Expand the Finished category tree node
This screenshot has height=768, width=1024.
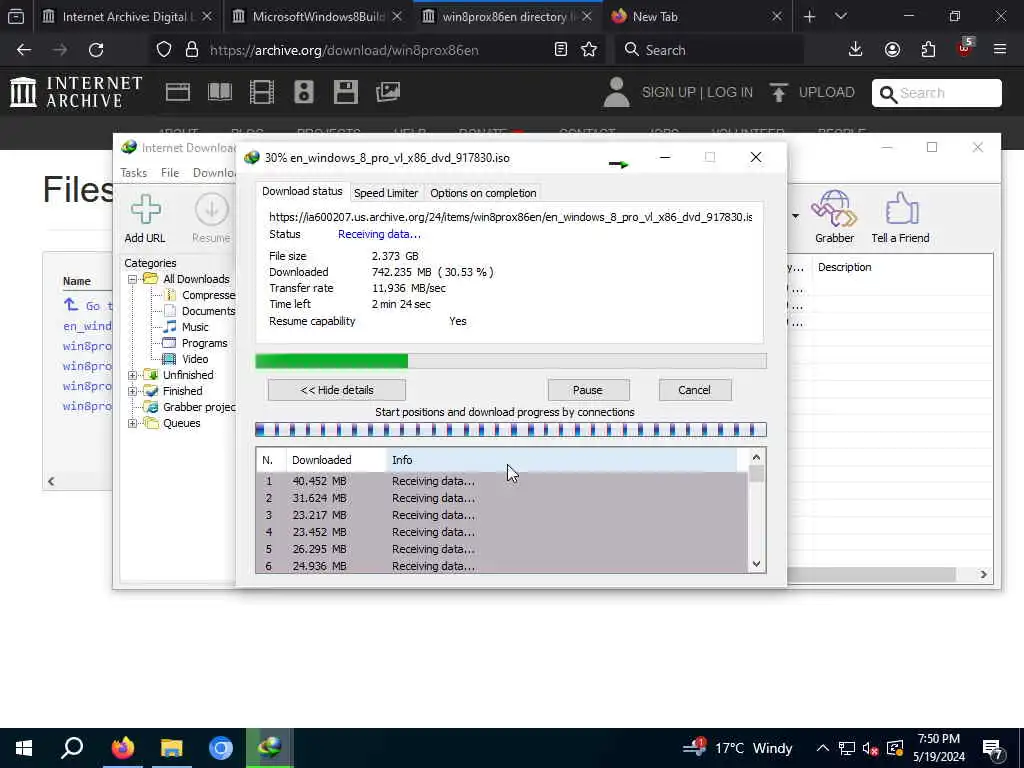[x=132, y=391]
